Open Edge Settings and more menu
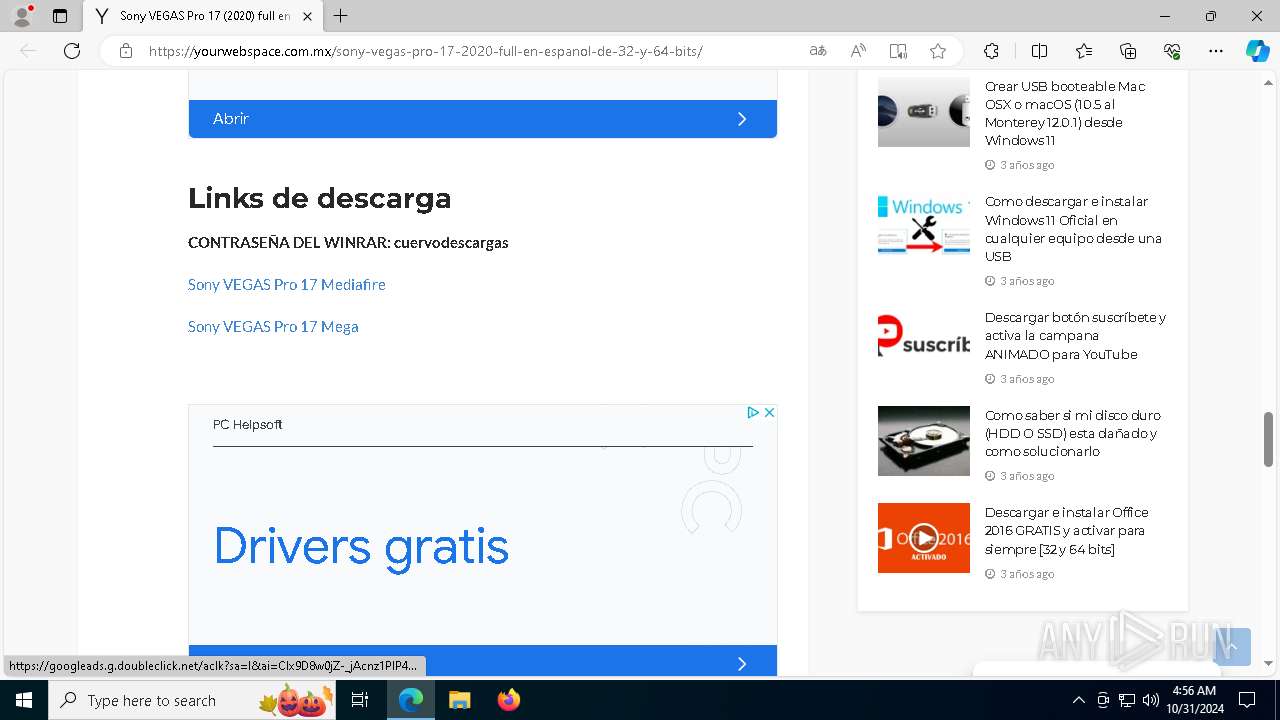 [1216, 51]
